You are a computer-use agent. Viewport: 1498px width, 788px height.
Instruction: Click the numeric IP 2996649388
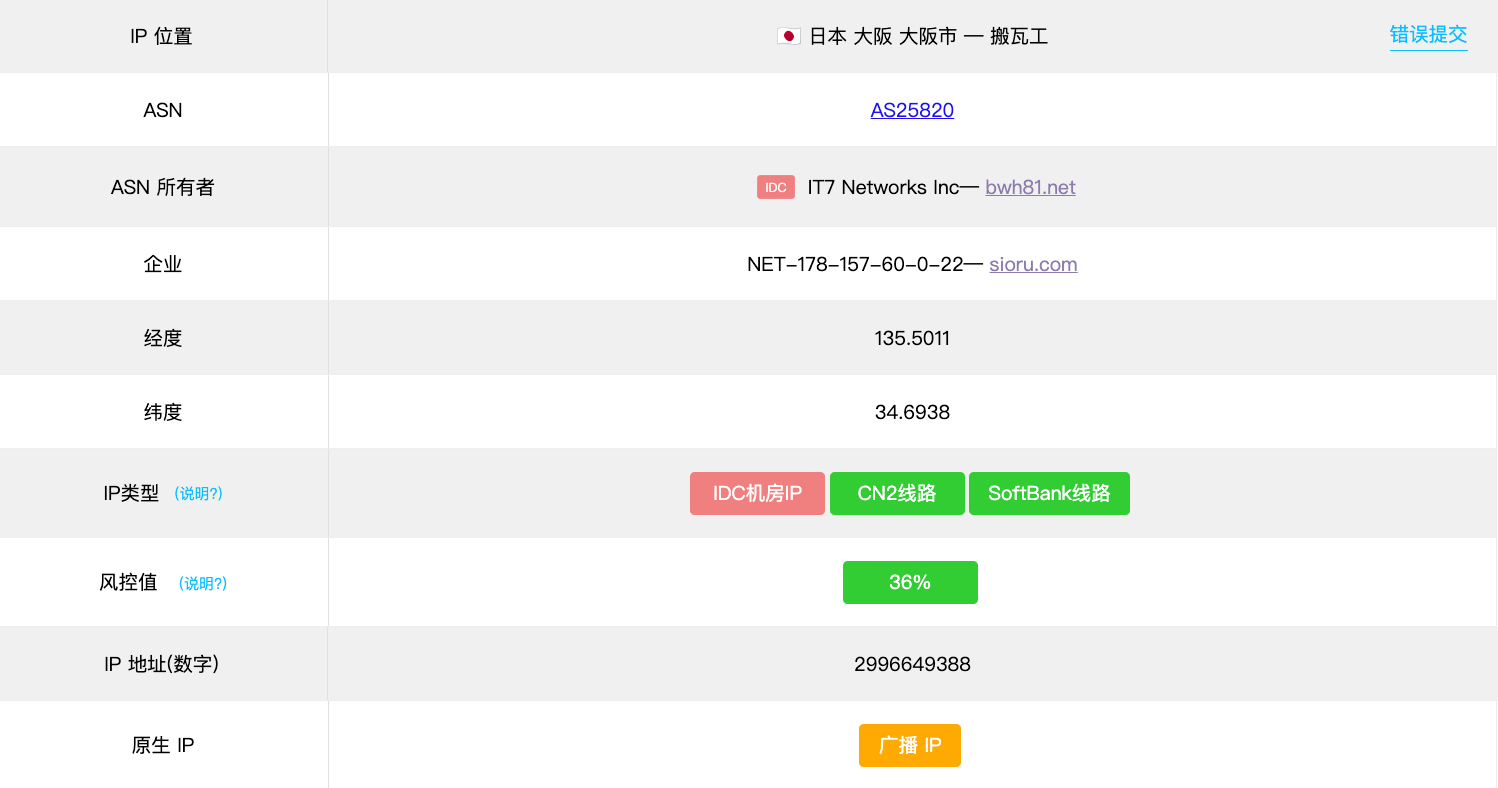(x=912, y=664)
